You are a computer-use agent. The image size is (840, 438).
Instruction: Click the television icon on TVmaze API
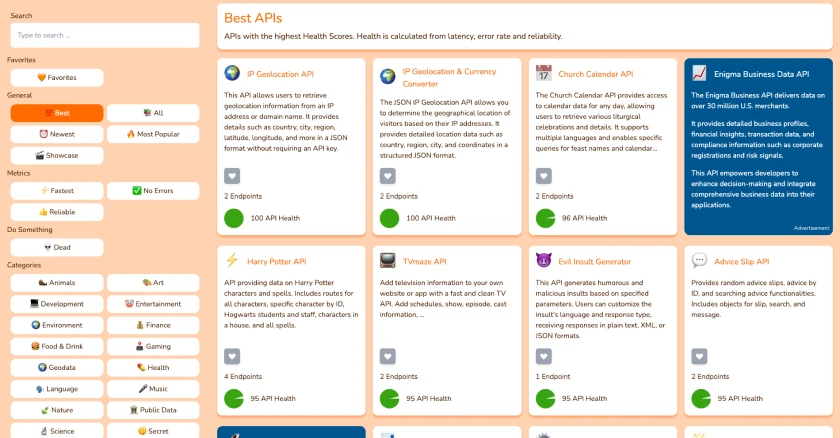coord(387,261)
